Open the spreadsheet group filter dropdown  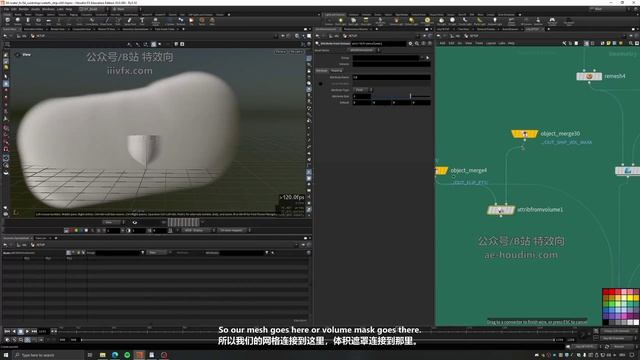point(142,253)
